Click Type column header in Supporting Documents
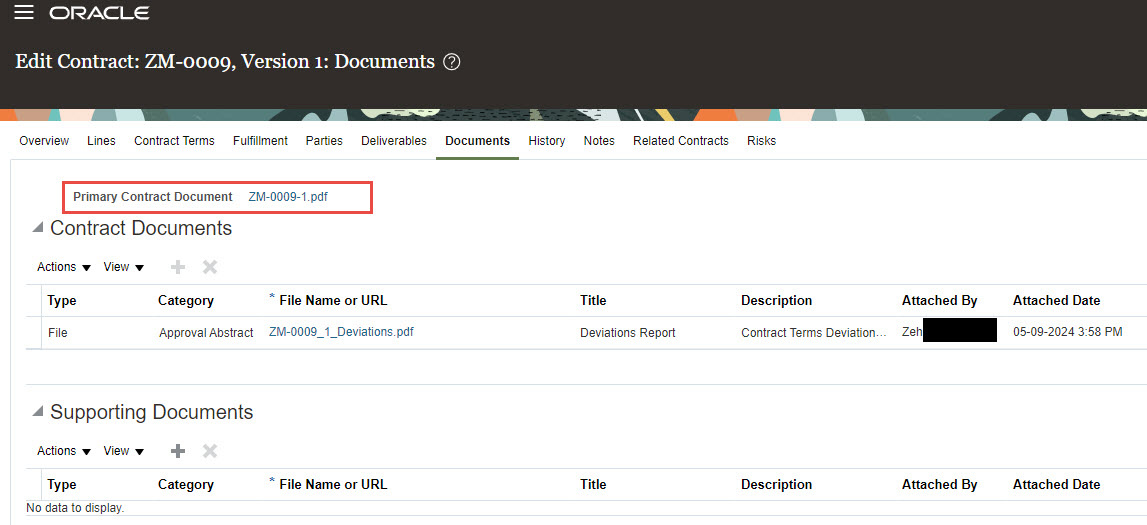 click(61, 484)
